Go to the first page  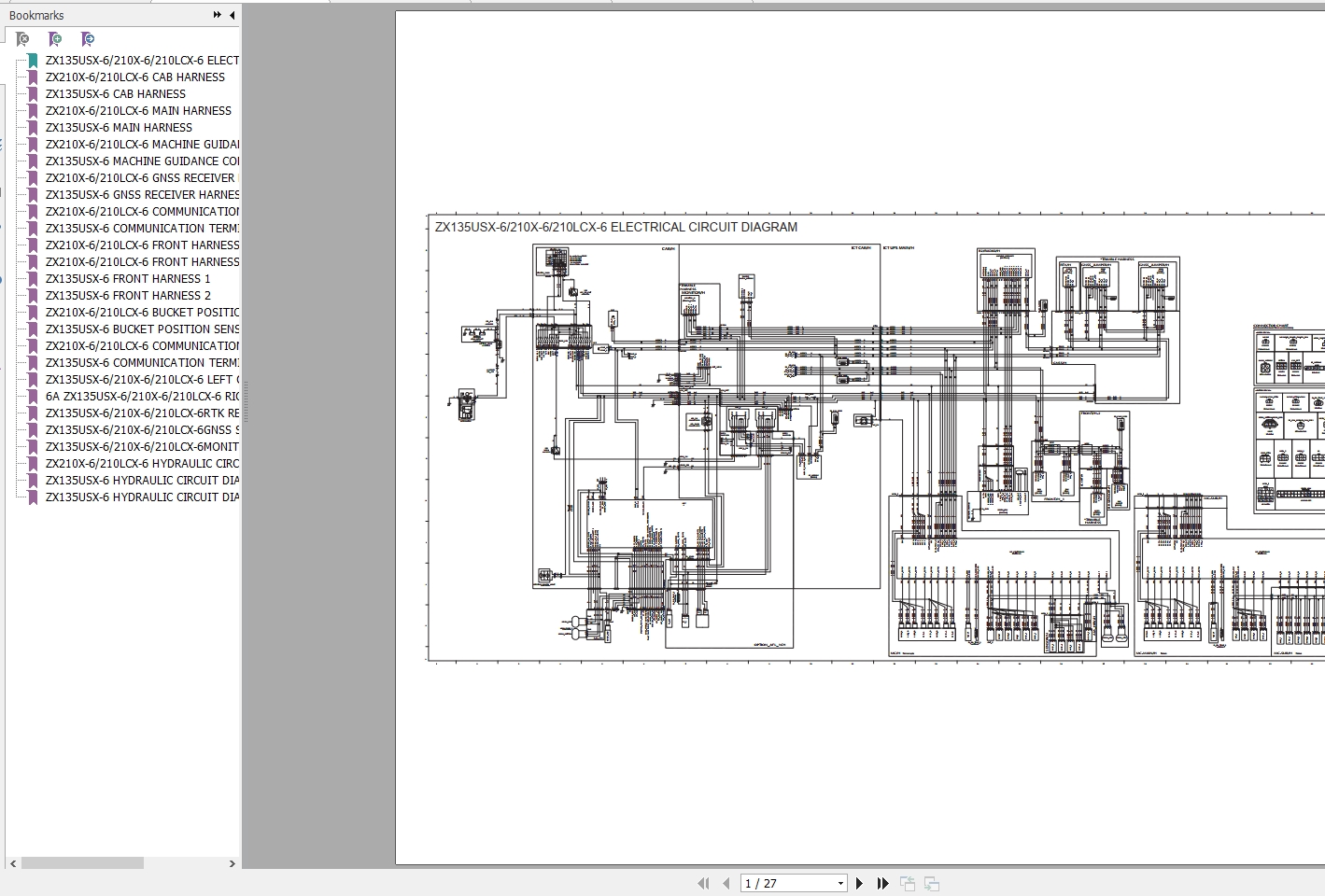703,883
